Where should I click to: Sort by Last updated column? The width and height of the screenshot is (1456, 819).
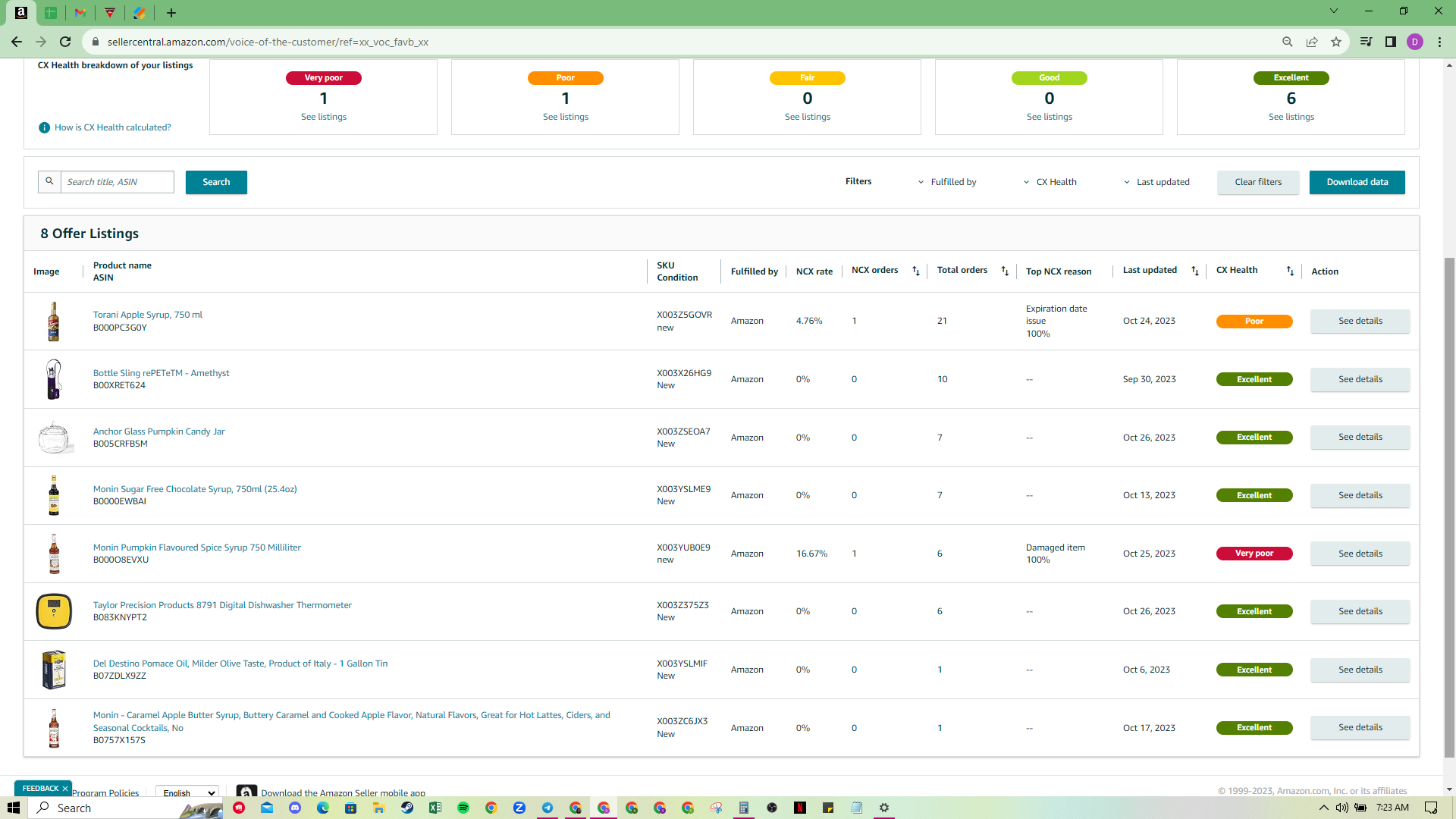click(1195, 271)
